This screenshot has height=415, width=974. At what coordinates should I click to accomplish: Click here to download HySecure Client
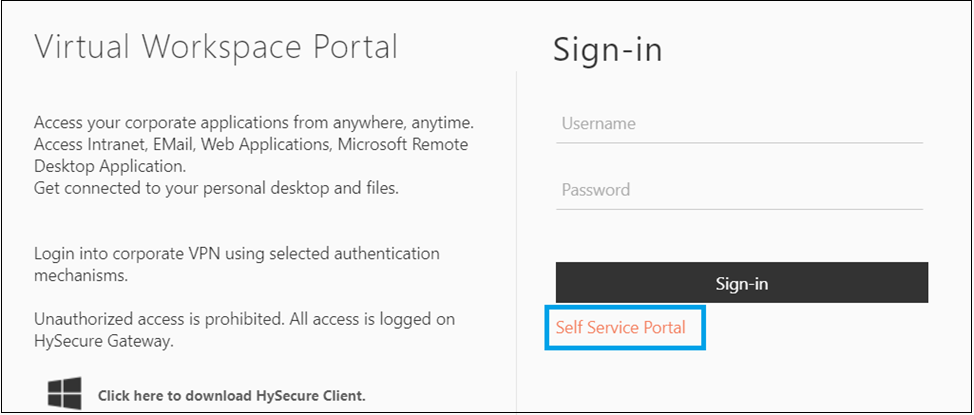[x=232, y=396]
